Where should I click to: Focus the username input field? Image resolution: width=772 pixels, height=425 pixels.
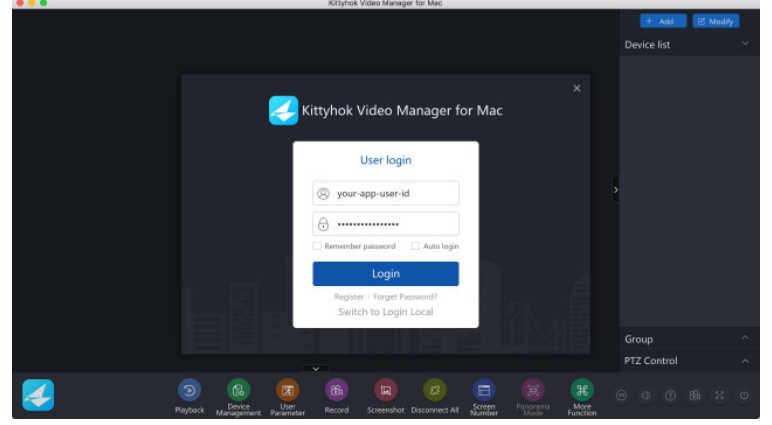386,193
